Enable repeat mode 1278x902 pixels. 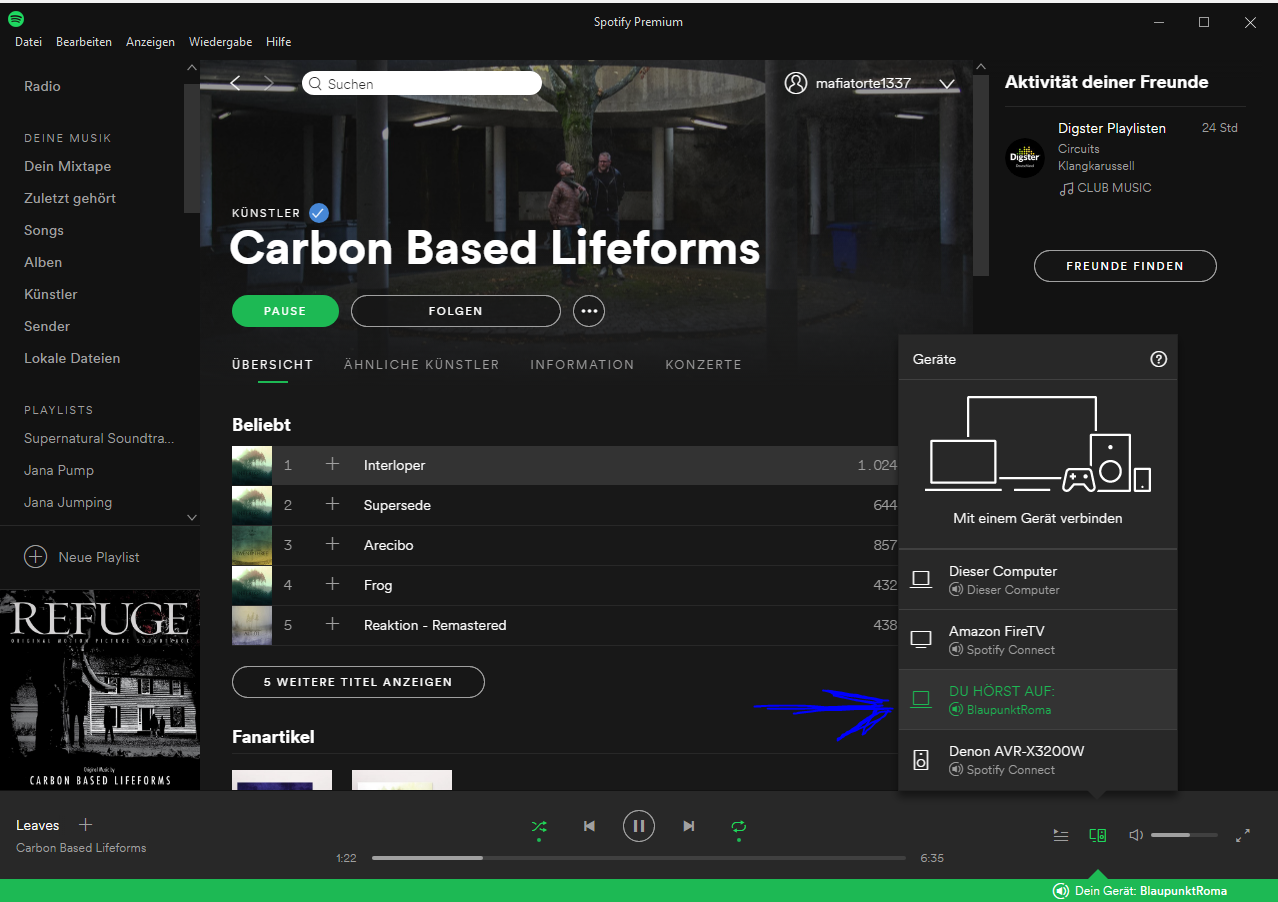point(738,826)
